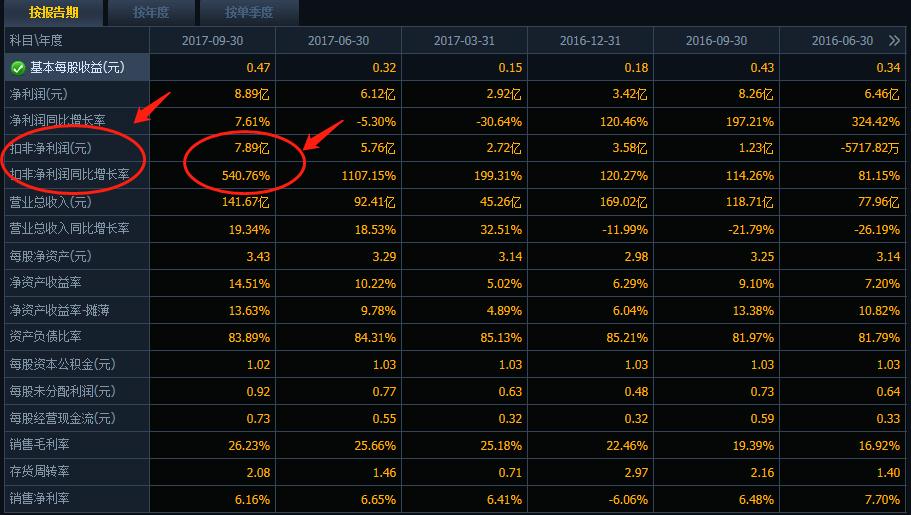Click the 169.02亿 revenue value
Screen dimensions: 911x515
[623, 202]
